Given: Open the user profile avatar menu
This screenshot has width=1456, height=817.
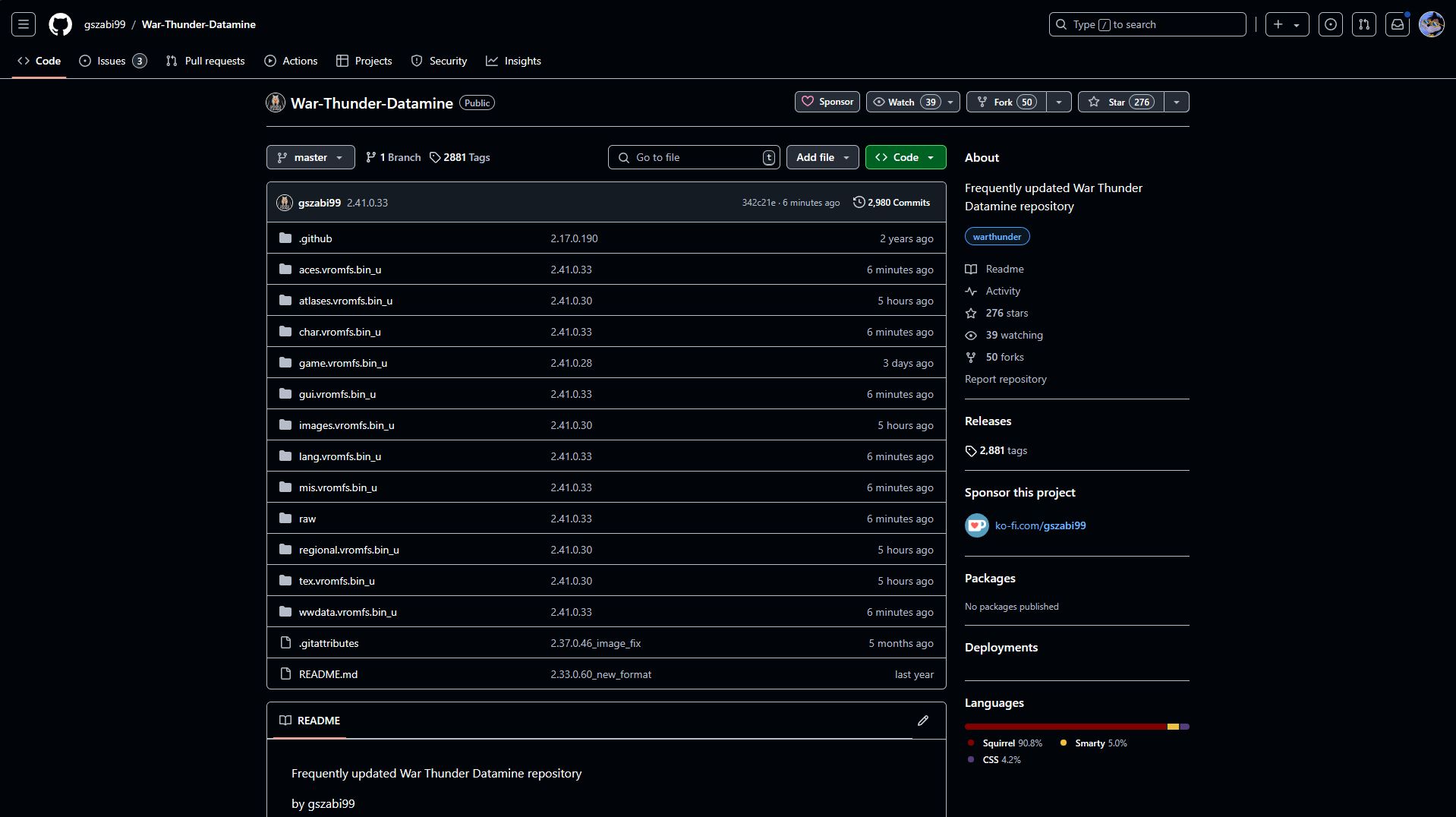Looking at the screenshot, I should click(x=1431, y=24).
